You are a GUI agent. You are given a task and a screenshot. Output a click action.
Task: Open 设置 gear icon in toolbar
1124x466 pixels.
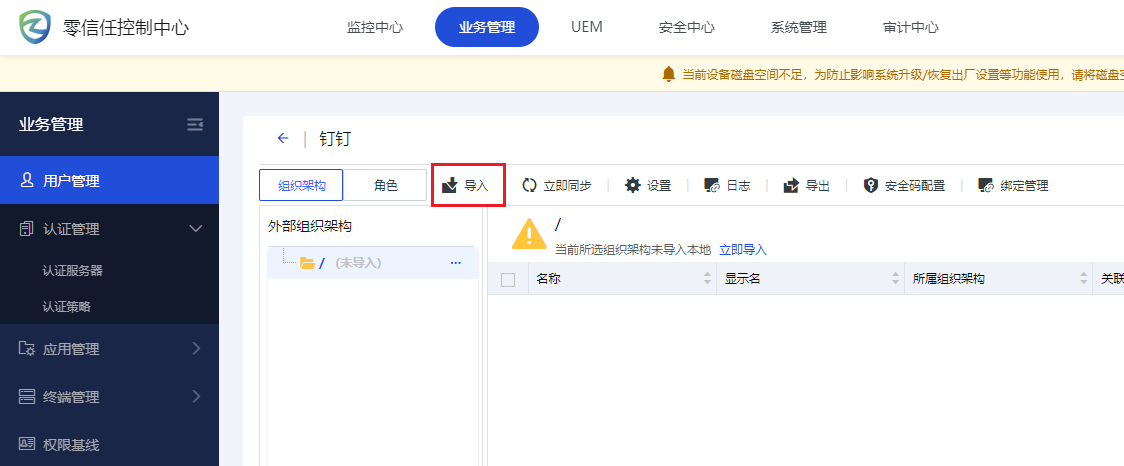pyautogui.click(x=632, y=185)
